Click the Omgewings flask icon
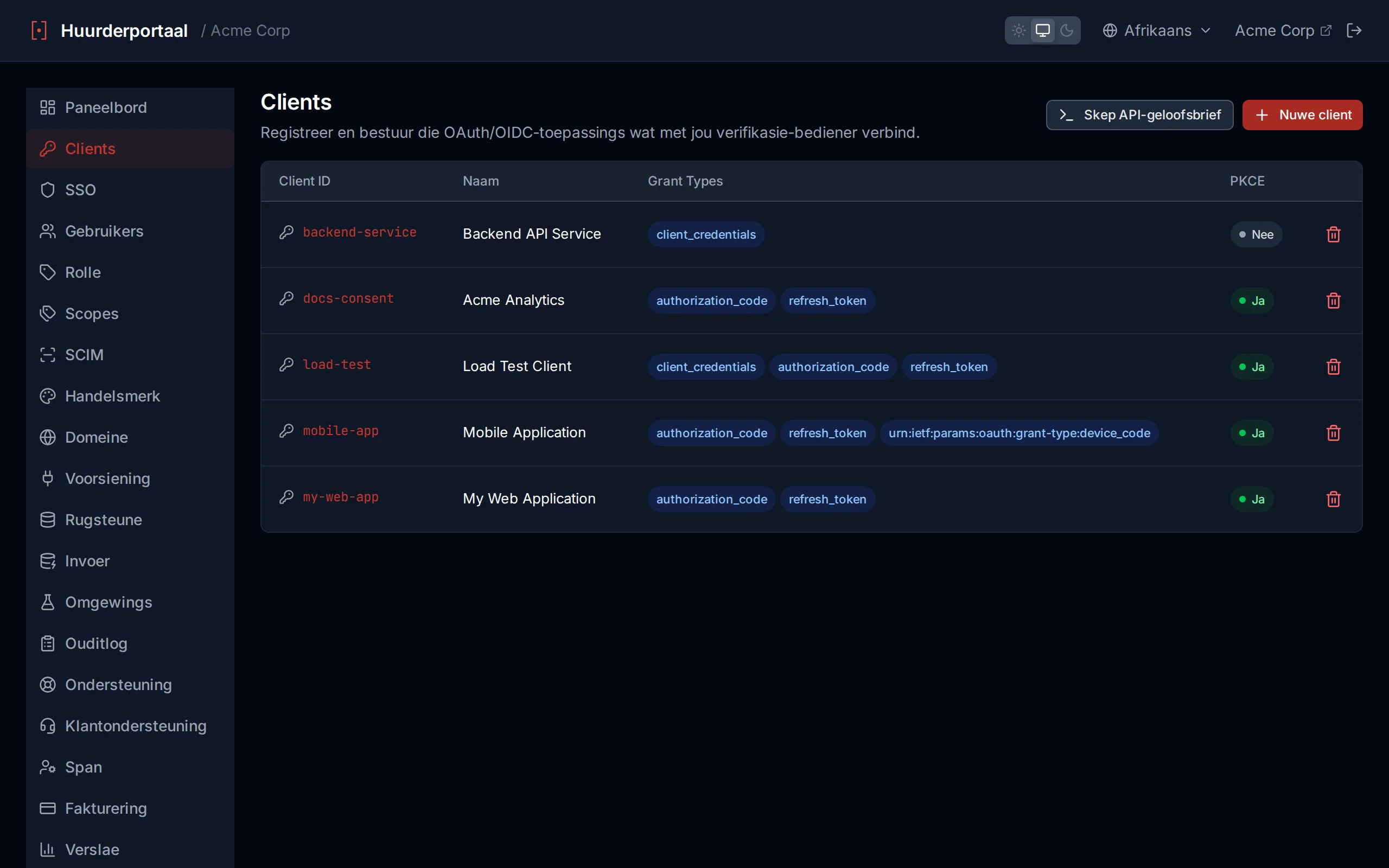Screen dimensions: 1389x868 tap(48, 602)
